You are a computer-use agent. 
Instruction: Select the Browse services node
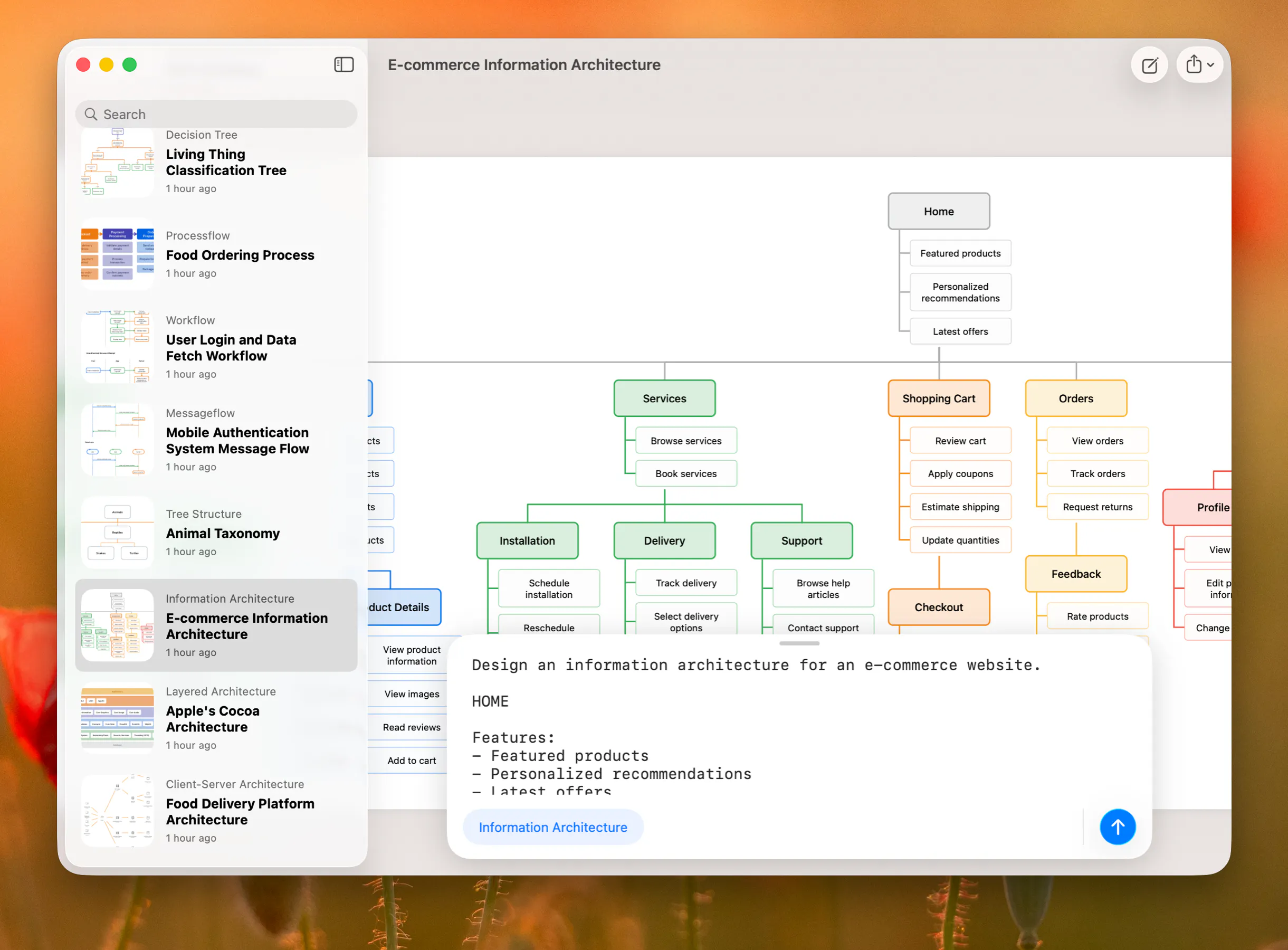686,441
